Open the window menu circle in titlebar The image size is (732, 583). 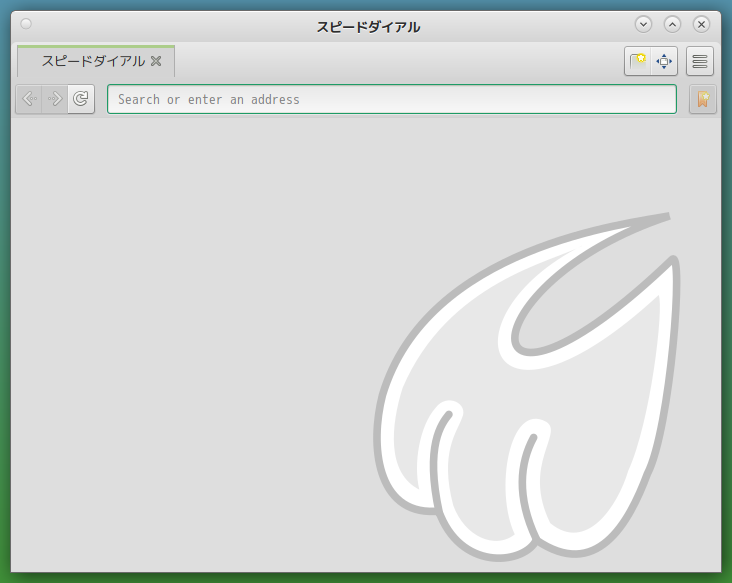(x=26, y=23)
